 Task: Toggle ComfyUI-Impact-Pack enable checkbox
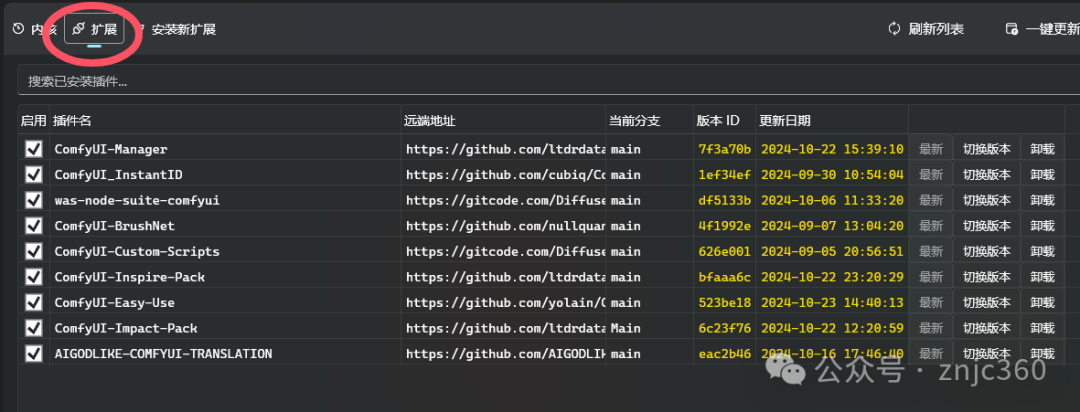pos(33,327)
